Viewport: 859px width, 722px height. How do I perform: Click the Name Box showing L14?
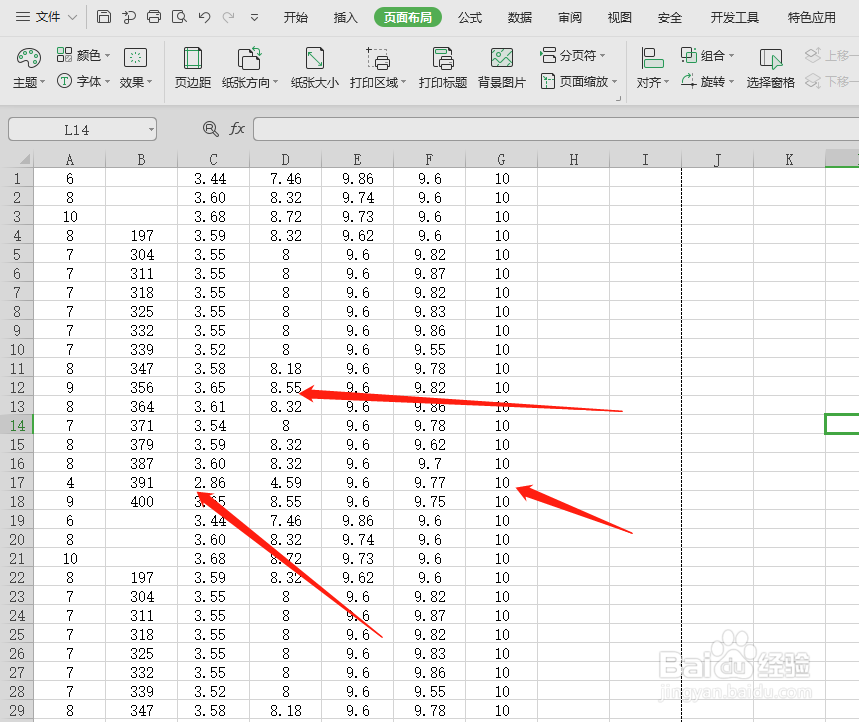[x=77, y=129]
